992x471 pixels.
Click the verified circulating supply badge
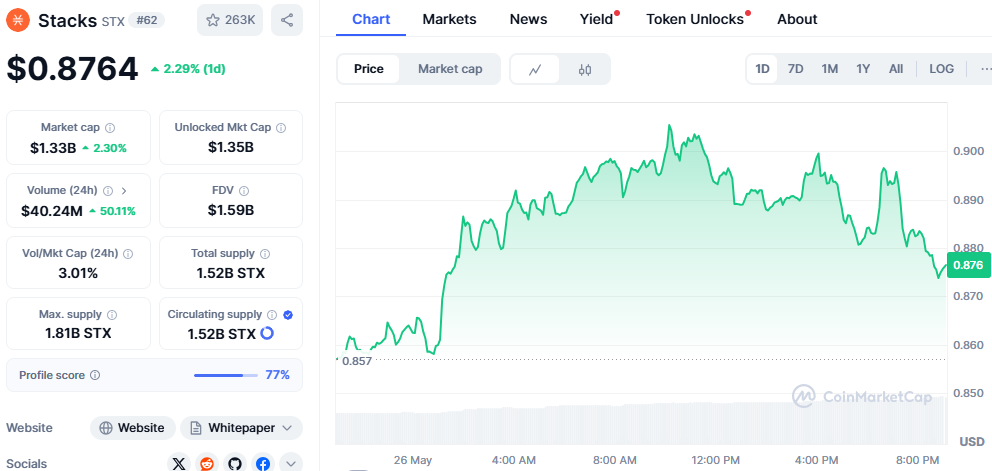tap(288, 315)
